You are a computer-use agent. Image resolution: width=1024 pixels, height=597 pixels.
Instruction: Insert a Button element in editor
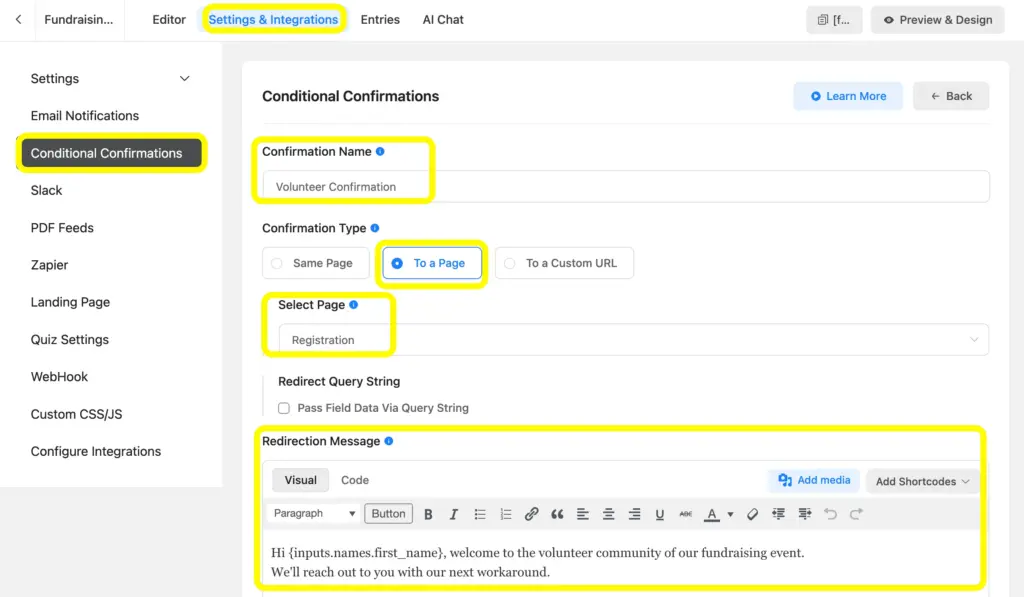tap(389, 513)
